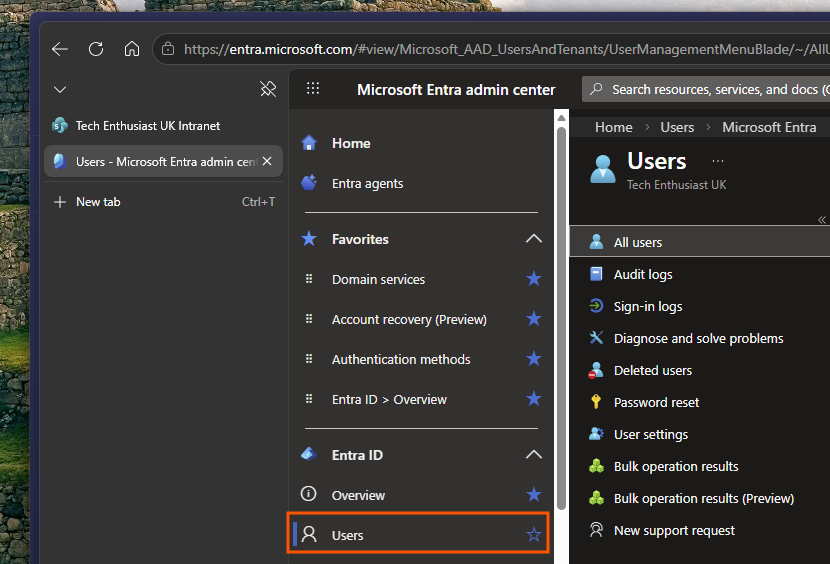Open a New tab
The width and height of the screenshot is (830, 564).
click(163, 202)
